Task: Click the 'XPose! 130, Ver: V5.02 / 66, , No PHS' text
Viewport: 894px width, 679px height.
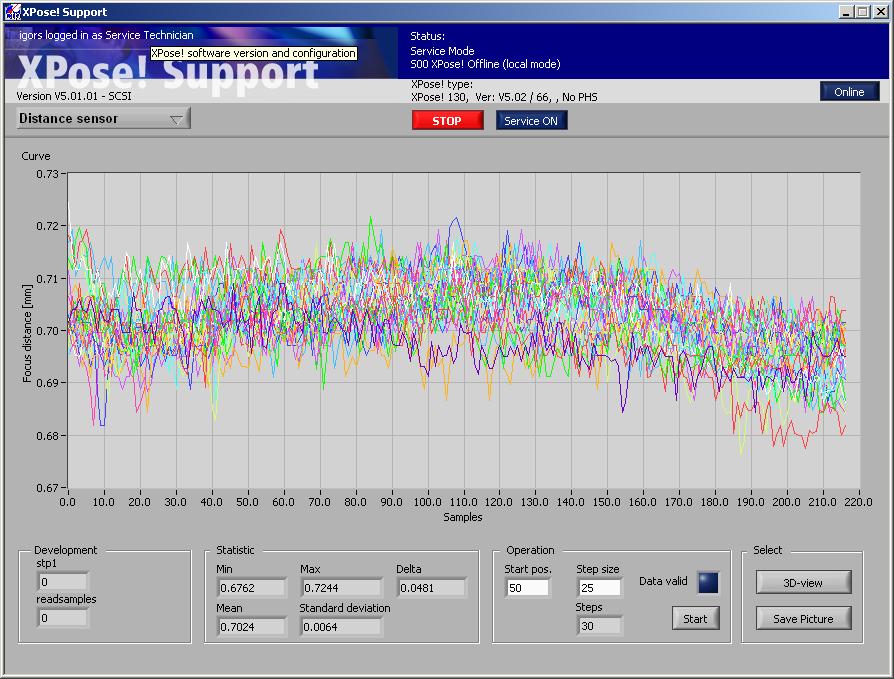Action: pos(504,97)
